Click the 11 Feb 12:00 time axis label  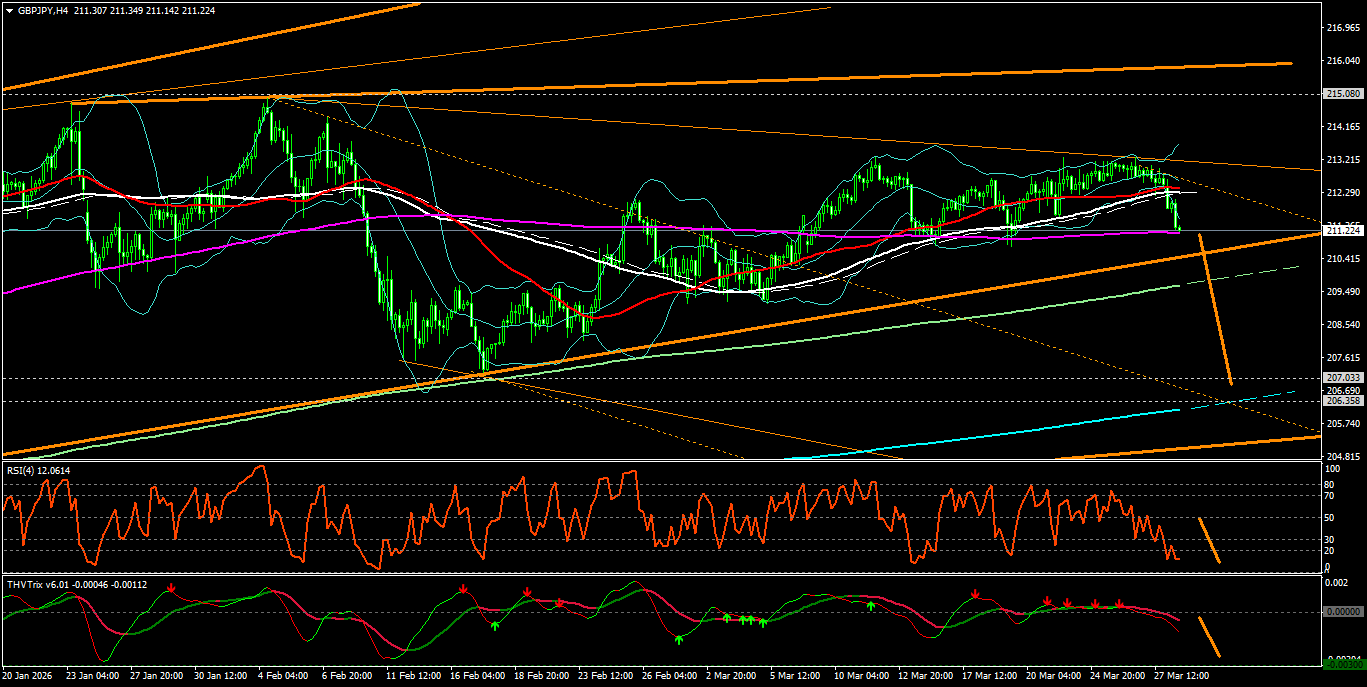click(x=415, y=677)
